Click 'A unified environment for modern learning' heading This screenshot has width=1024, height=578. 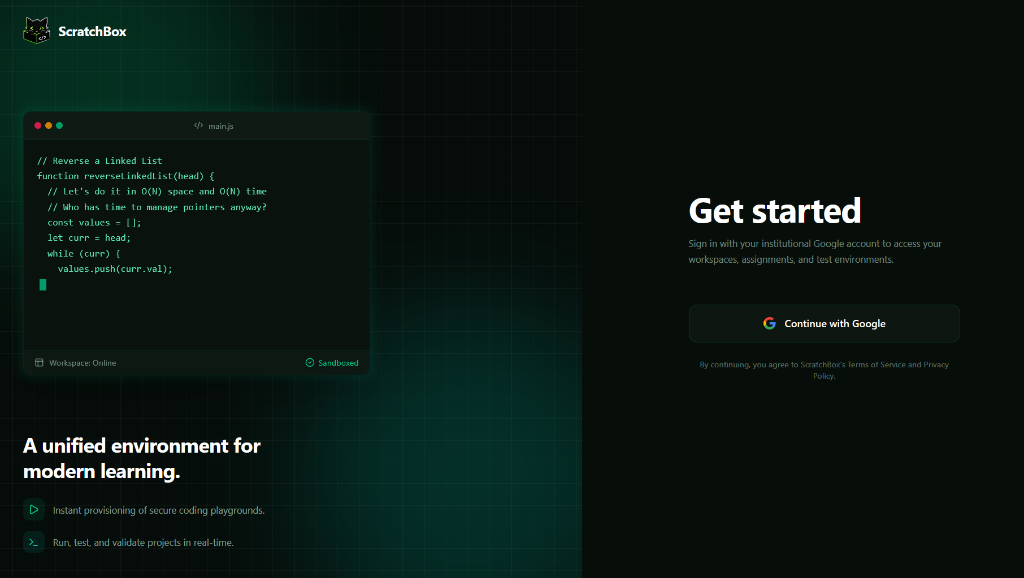pos(142,458)
